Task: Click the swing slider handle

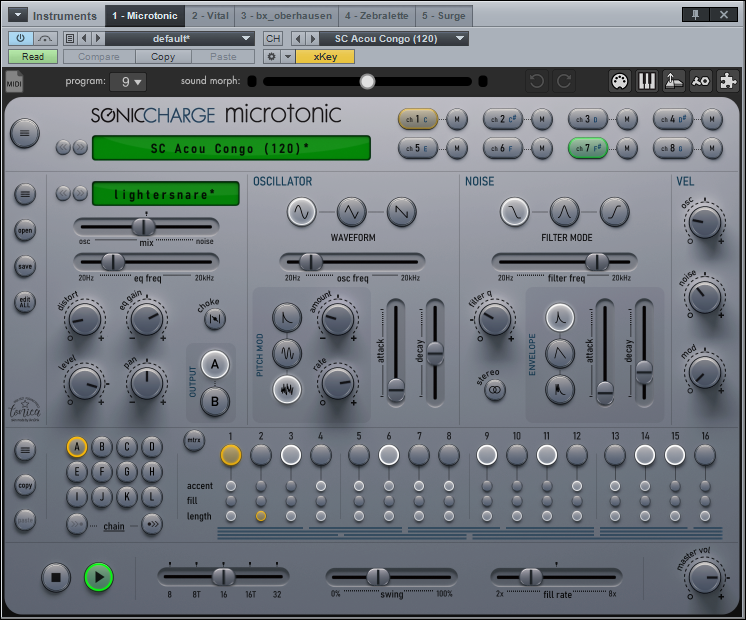Action: [378, 577]
